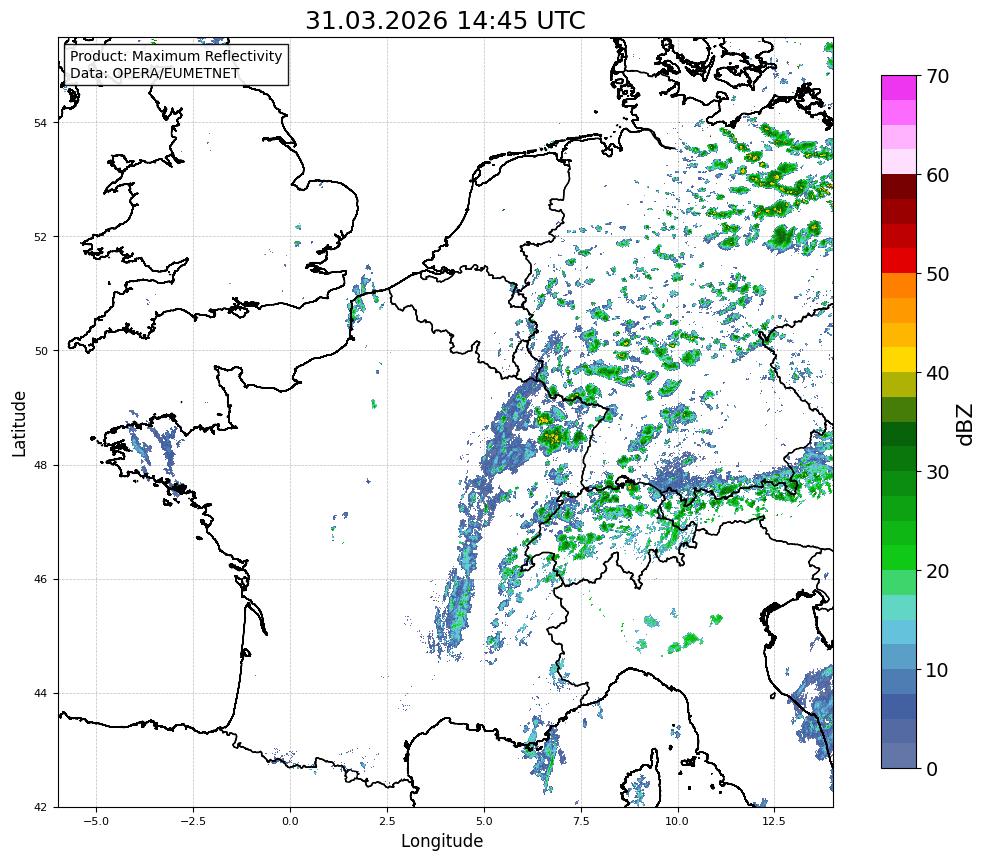Select the light green 20 dBZ colorbar segment
The width and height of the screenshot is (985, 860).
898,582
